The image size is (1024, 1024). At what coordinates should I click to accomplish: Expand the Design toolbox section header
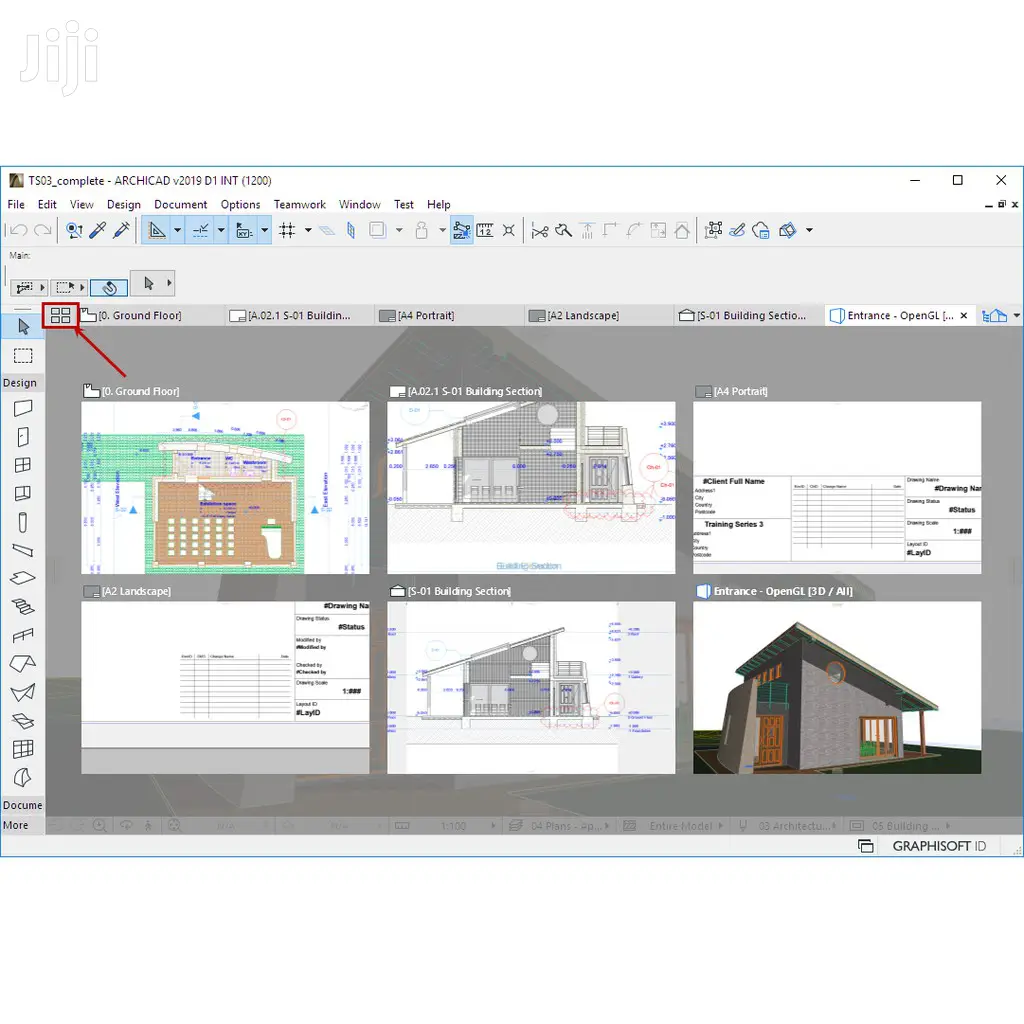20,383
